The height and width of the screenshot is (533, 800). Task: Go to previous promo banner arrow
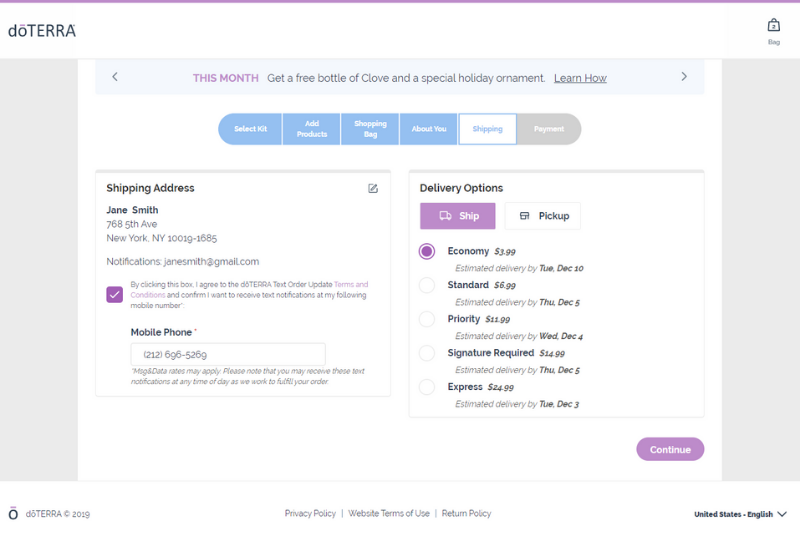click(x=115, y=77)
